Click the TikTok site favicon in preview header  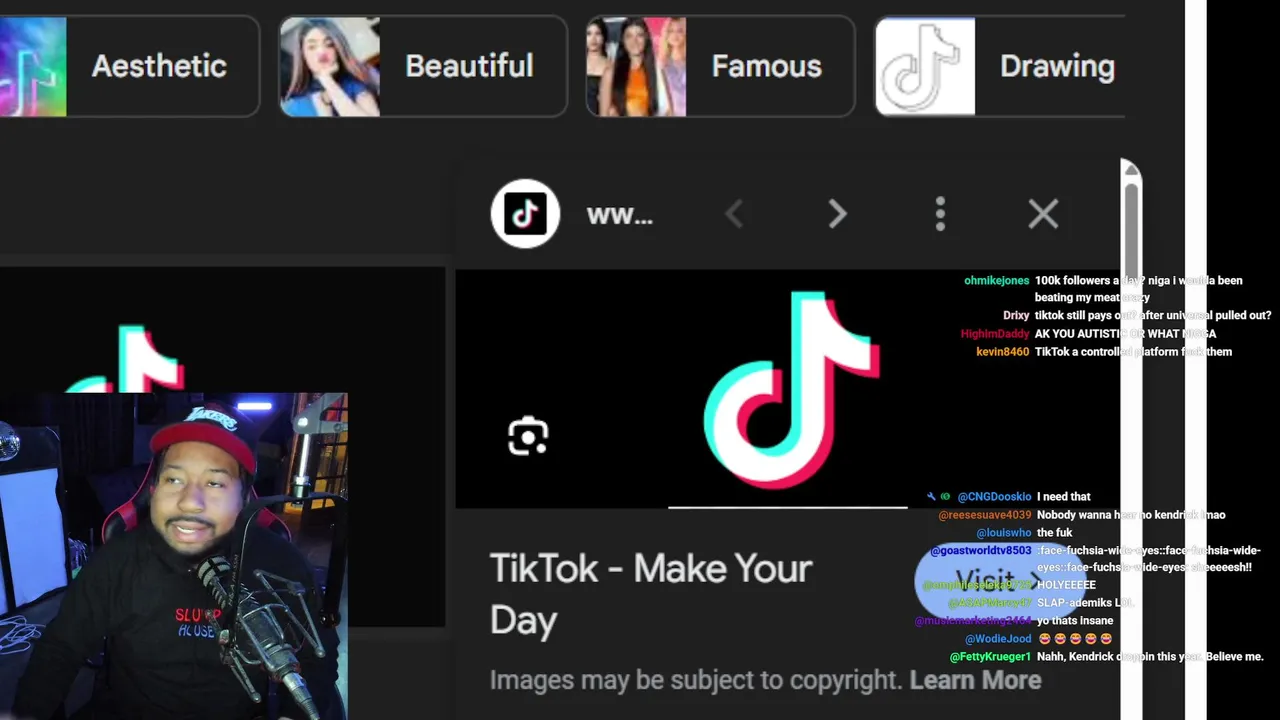coord(525,214)
